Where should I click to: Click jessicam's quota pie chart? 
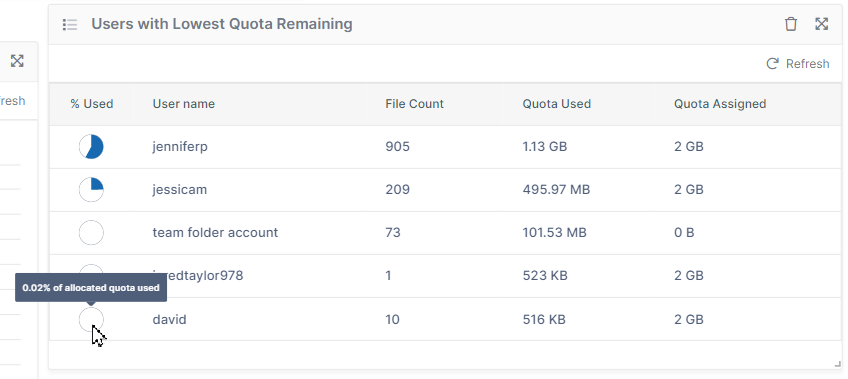91,190
